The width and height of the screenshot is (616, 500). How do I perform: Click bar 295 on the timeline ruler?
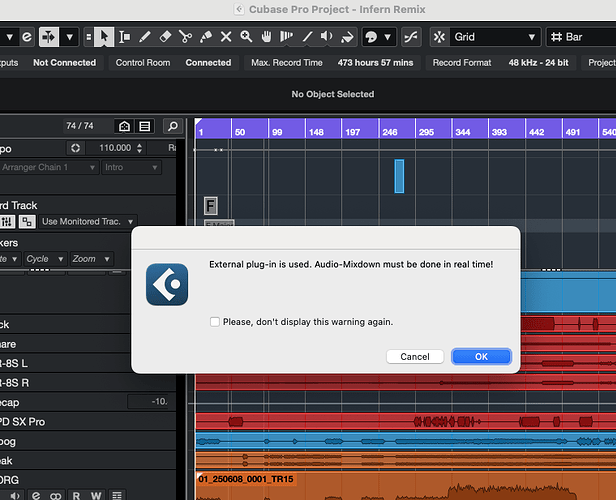click(x=432, y=132)
